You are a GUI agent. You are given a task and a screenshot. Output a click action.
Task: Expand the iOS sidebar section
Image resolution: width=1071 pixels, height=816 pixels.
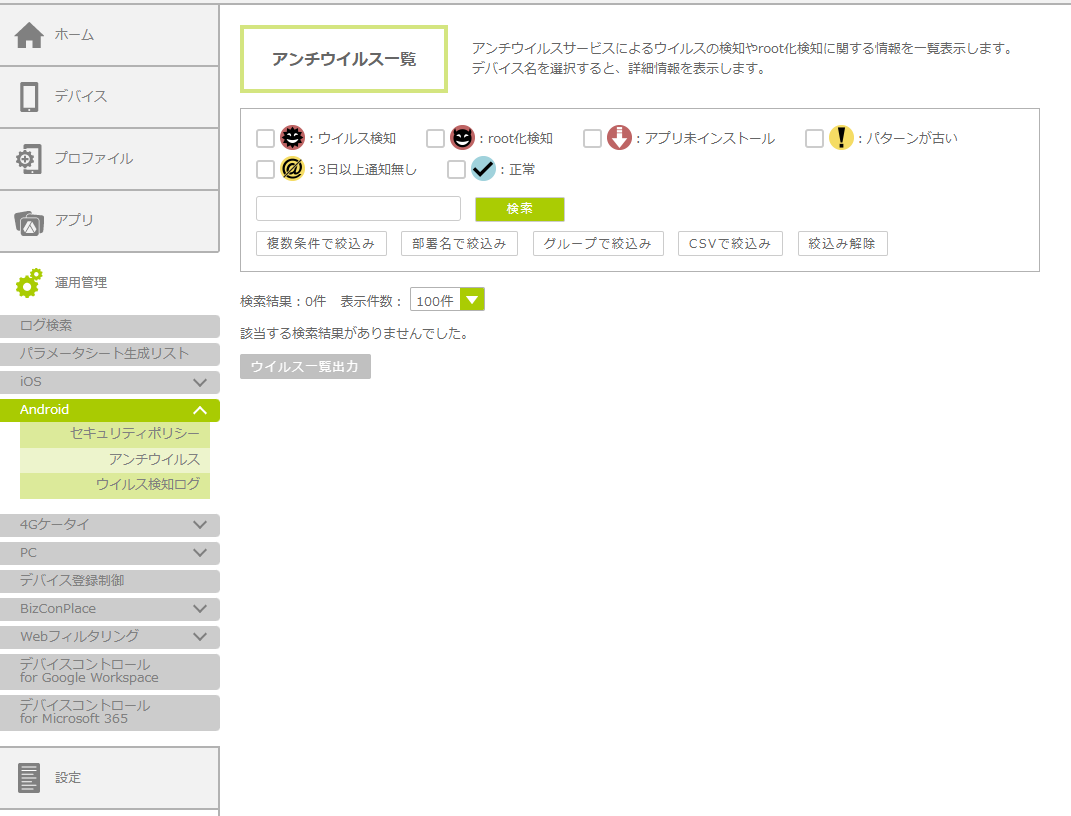[x=200, y=382]
